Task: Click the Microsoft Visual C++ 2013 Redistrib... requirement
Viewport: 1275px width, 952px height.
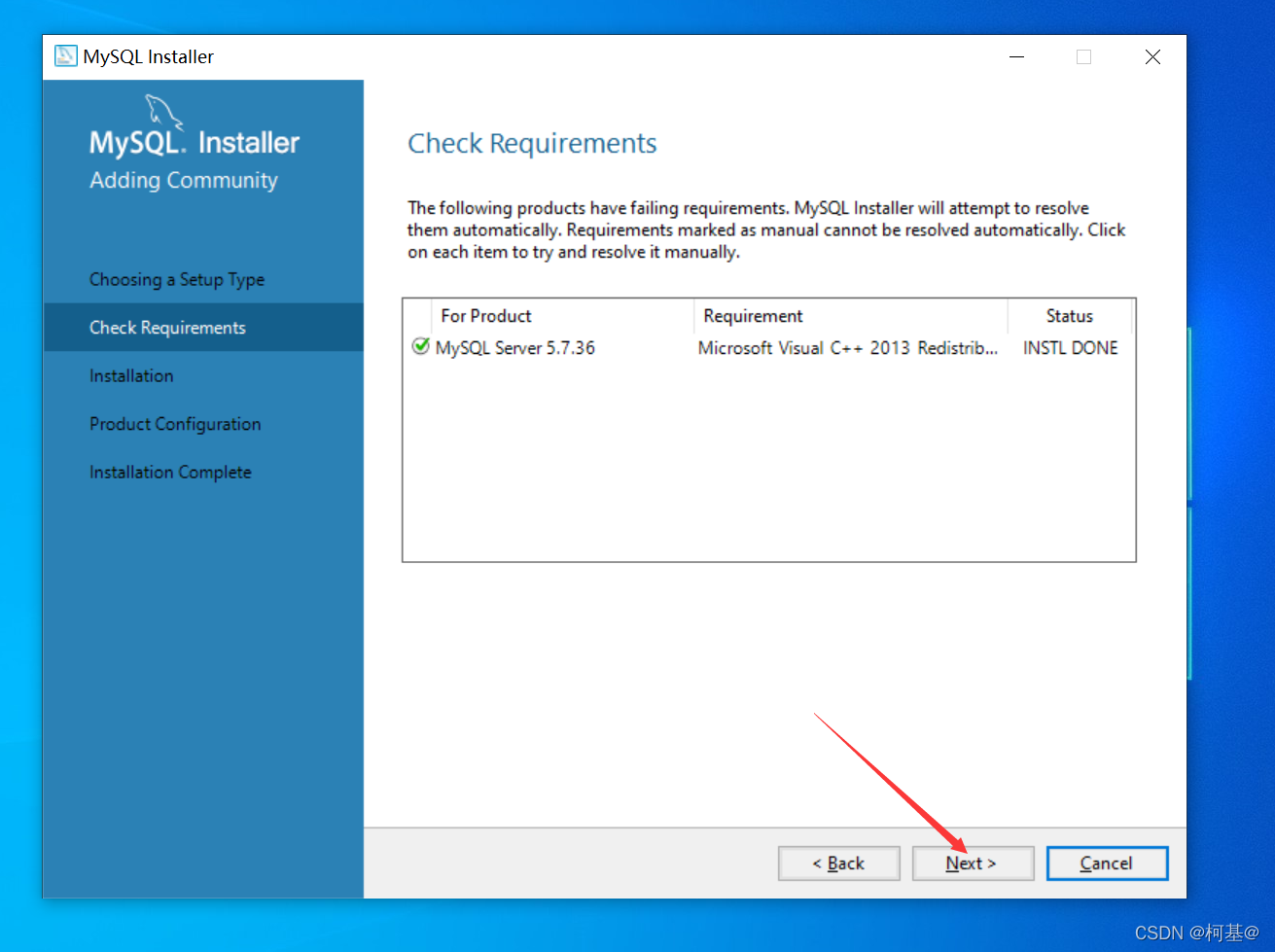Action: pyautogui.click(x=848, y=348)
